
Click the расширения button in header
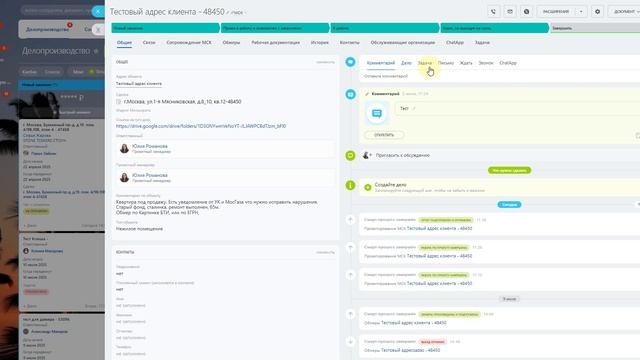click(x=556, y=11)
